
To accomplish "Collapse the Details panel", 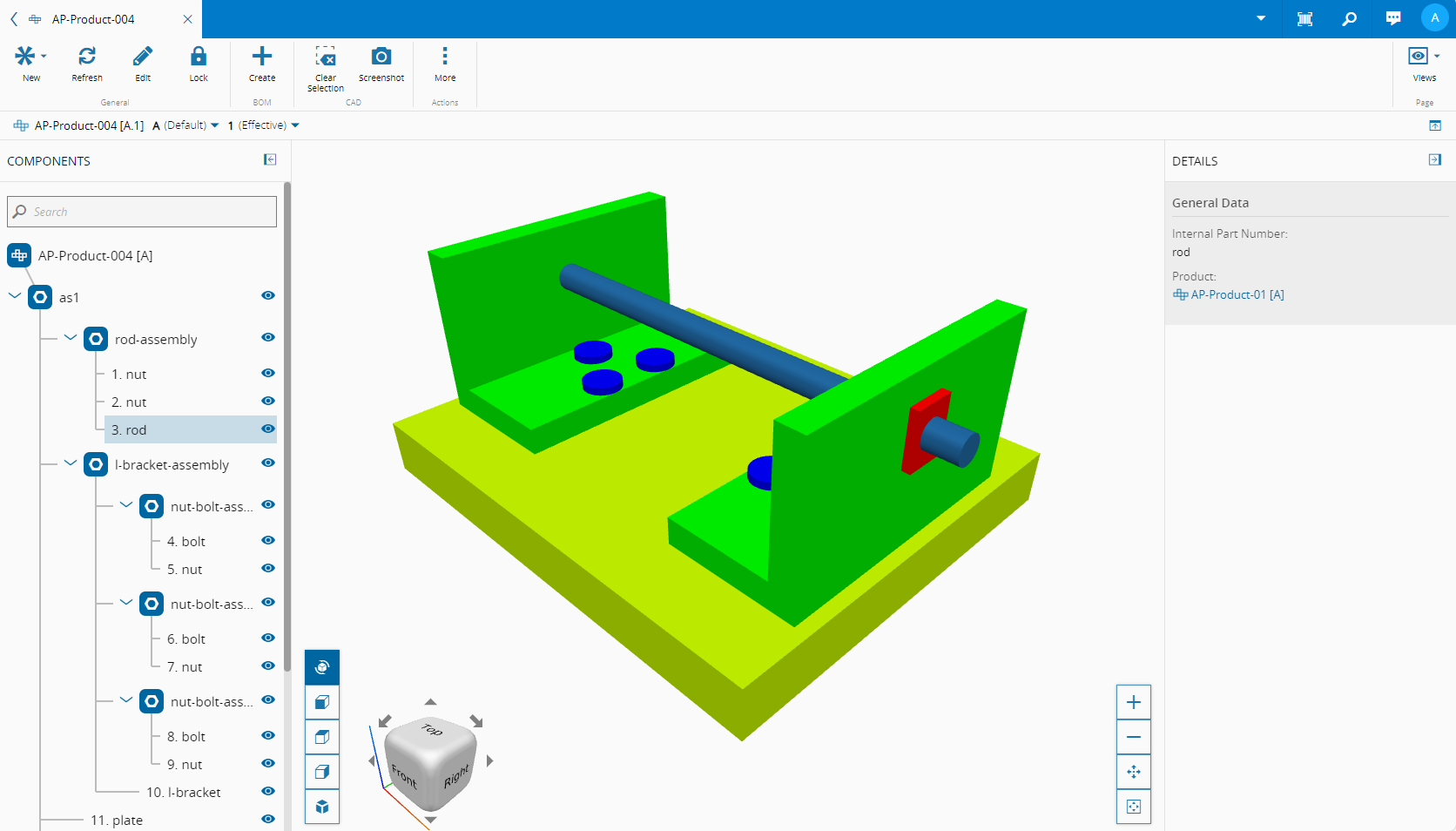I will [x=1435, y=159].
